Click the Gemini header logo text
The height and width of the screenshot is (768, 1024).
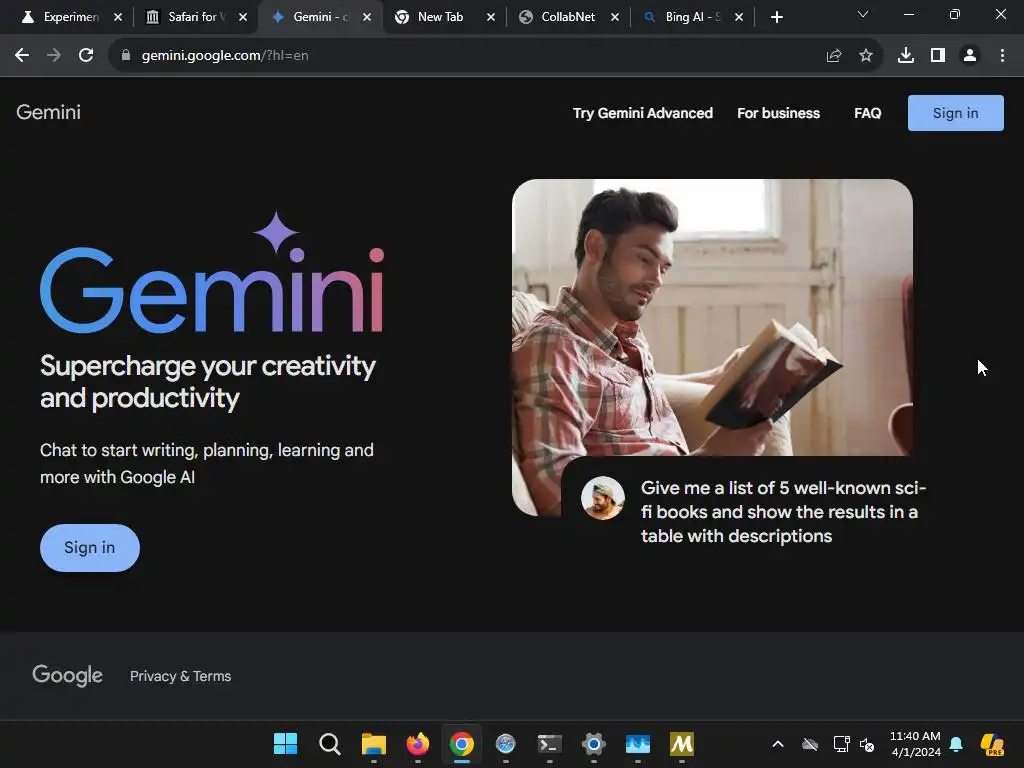point(48,112)
